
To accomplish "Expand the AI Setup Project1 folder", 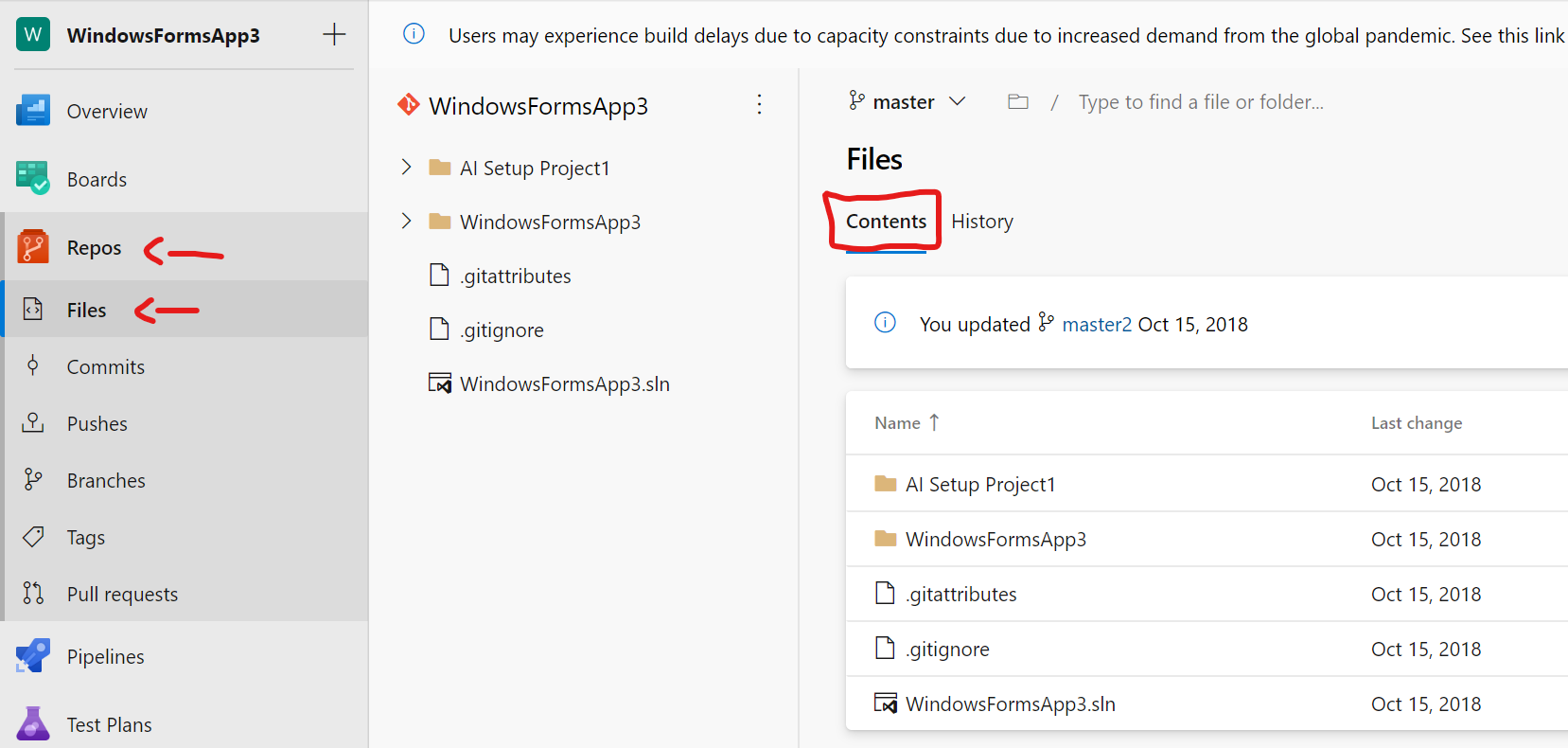I will tap(407, 168).
